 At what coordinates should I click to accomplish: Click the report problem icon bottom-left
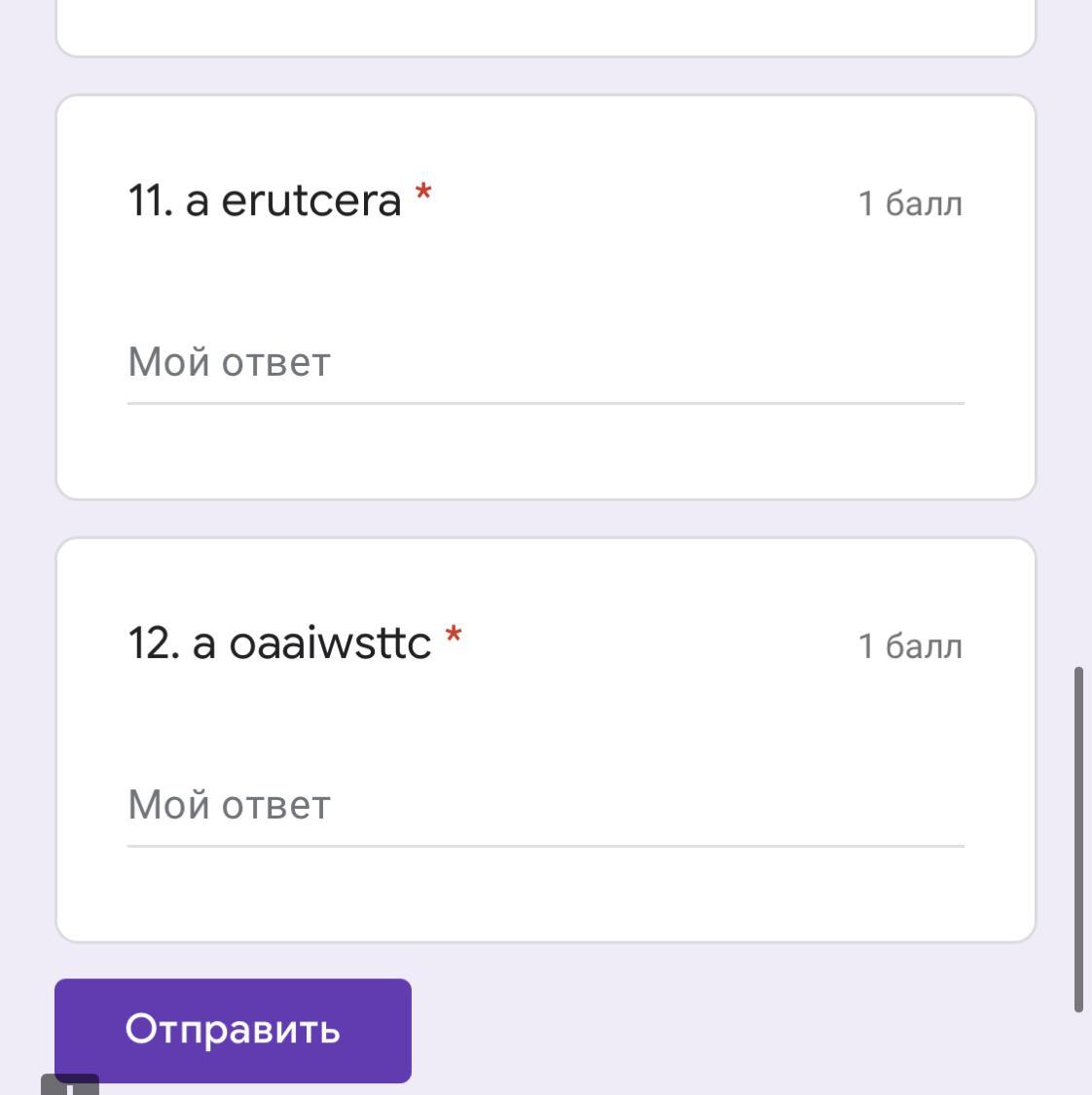(x=69, y=1085)
